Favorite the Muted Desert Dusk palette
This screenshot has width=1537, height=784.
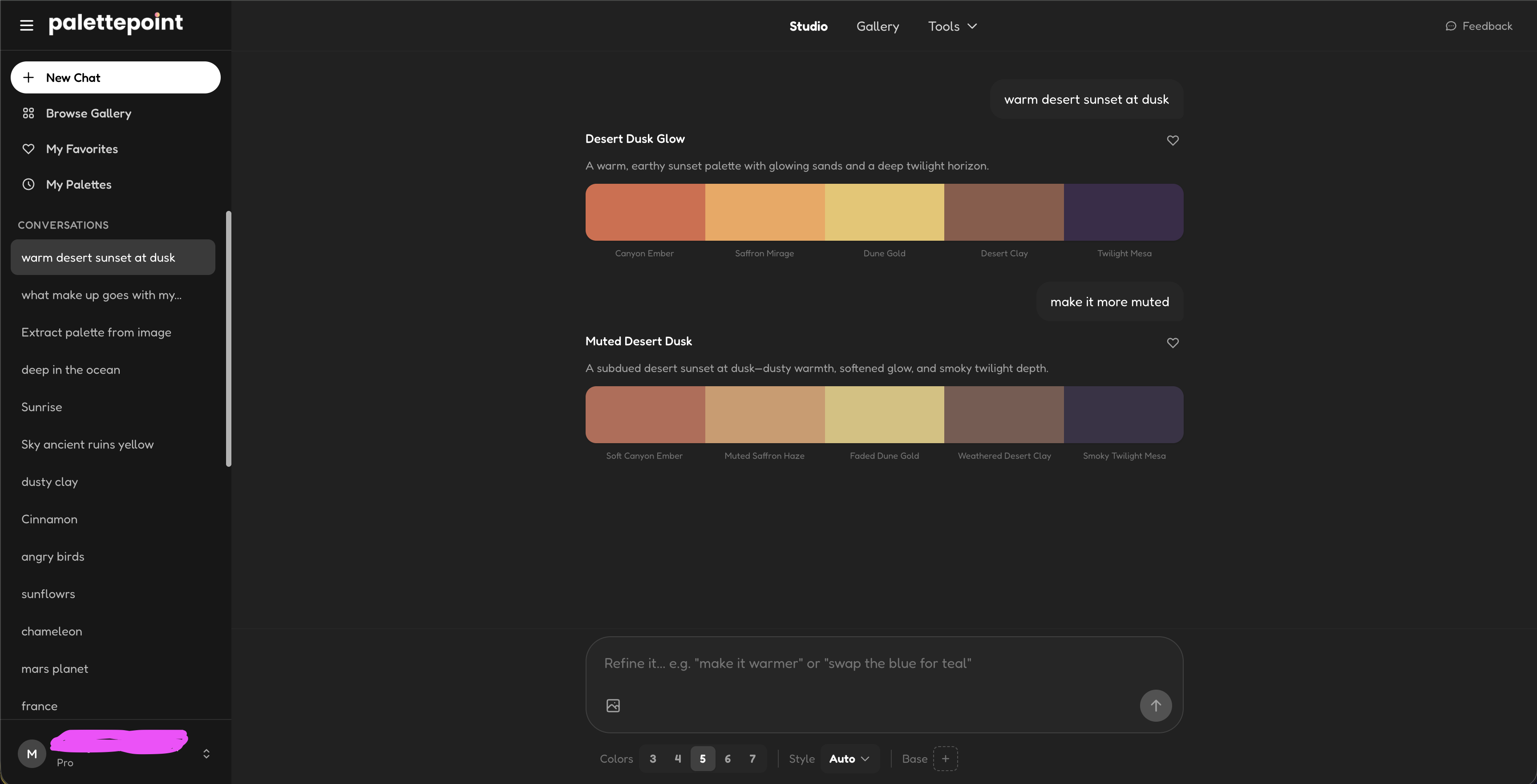coord(1173,343)
